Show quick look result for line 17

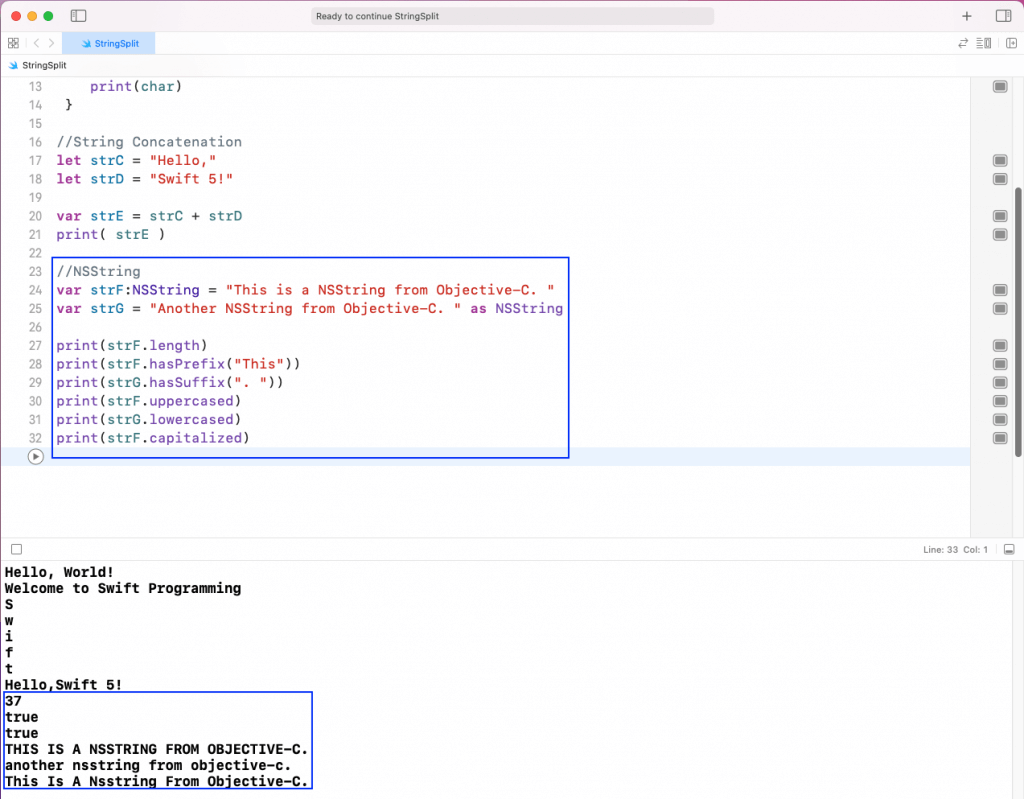tap(999, 161)
